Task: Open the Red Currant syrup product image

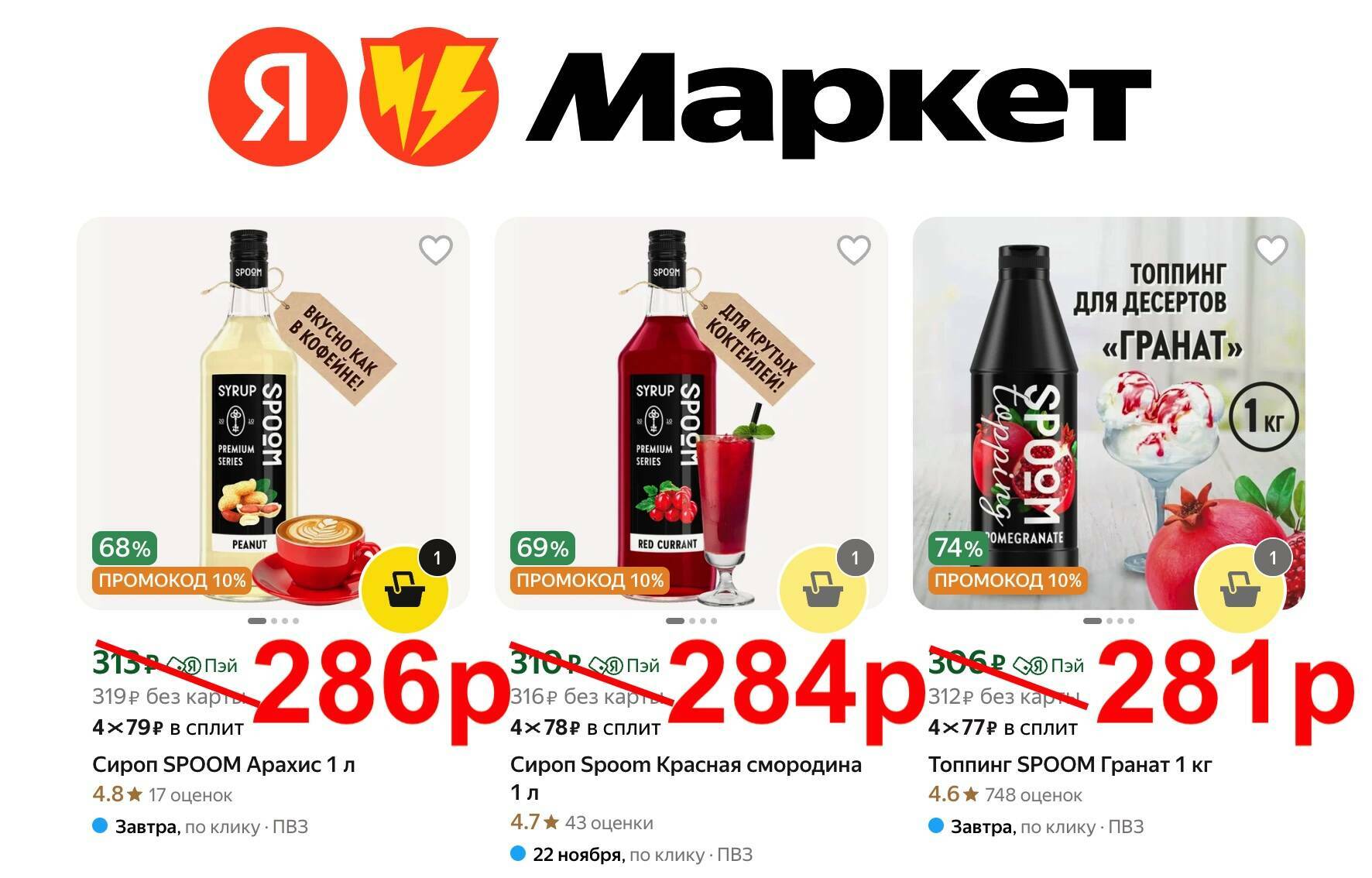Action: pos(691,413)
